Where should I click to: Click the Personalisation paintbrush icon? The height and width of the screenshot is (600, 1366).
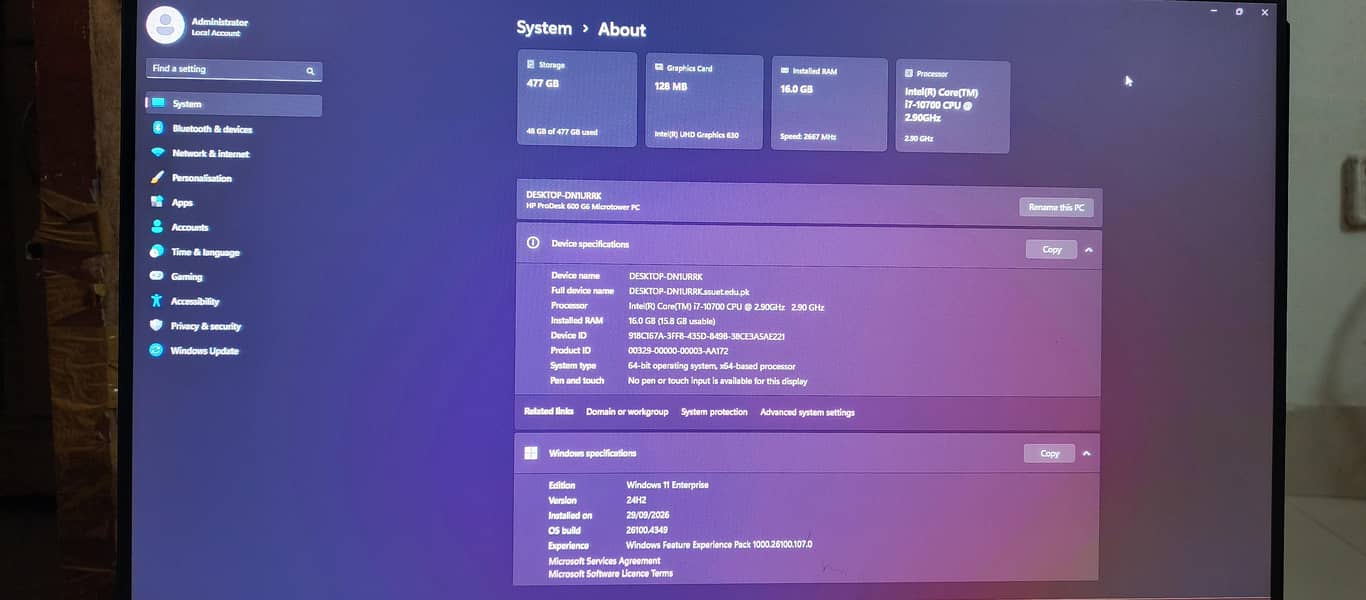[x=157, y=177]
